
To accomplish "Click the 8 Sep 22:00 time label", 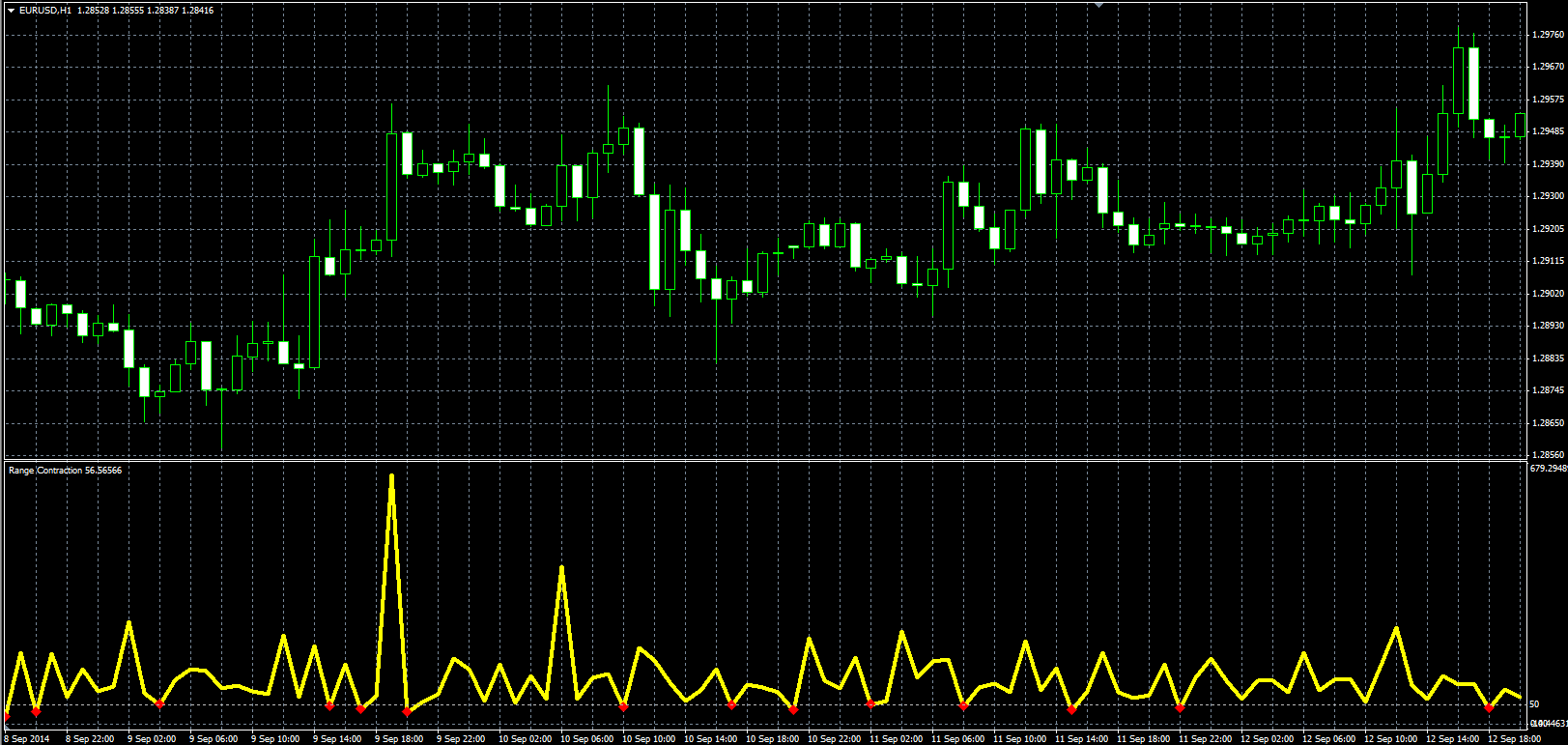I will (90, 739).
